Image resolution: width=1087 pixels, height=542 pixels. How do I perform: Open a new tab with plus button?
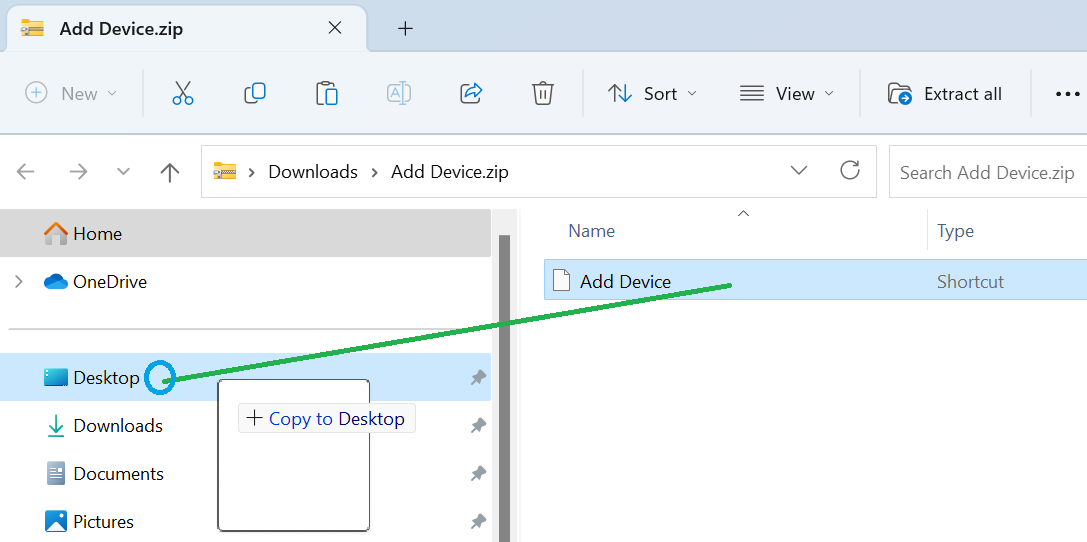pos(405,28)
